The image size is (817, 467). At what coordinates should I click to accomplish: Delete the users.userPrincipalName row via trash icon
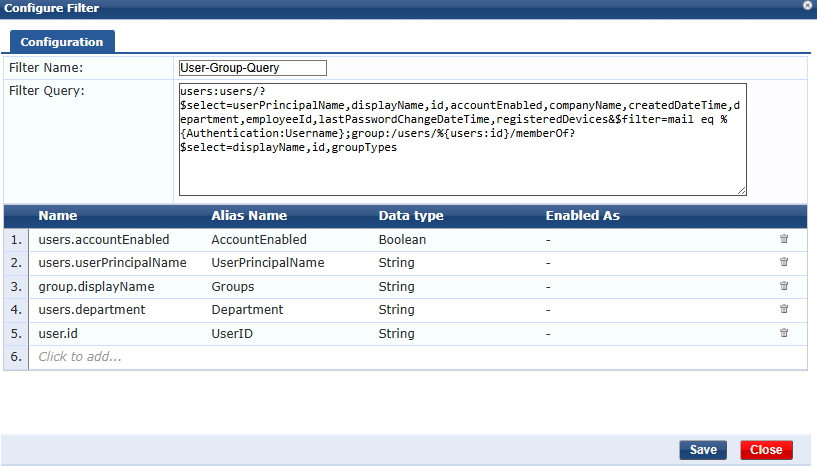pos(784,262)
